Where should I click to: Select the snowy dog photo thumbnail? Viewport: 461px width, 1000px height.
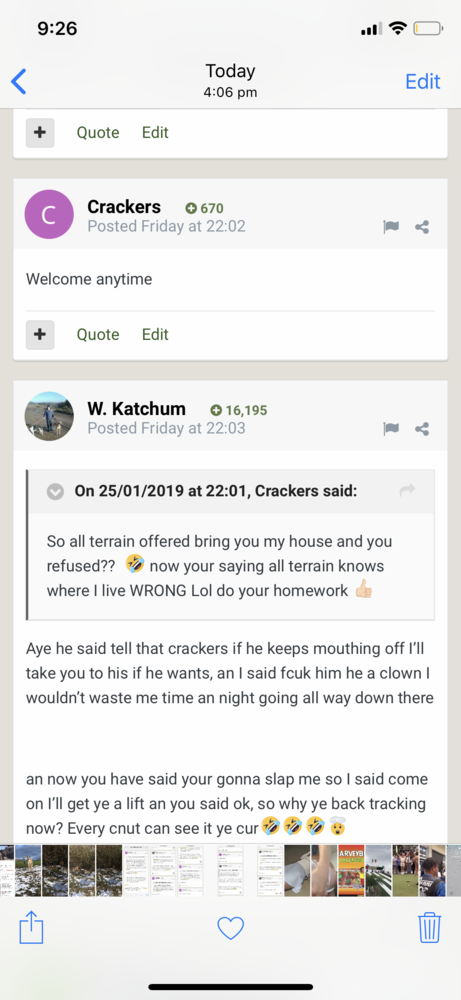(x=27, y=871)
